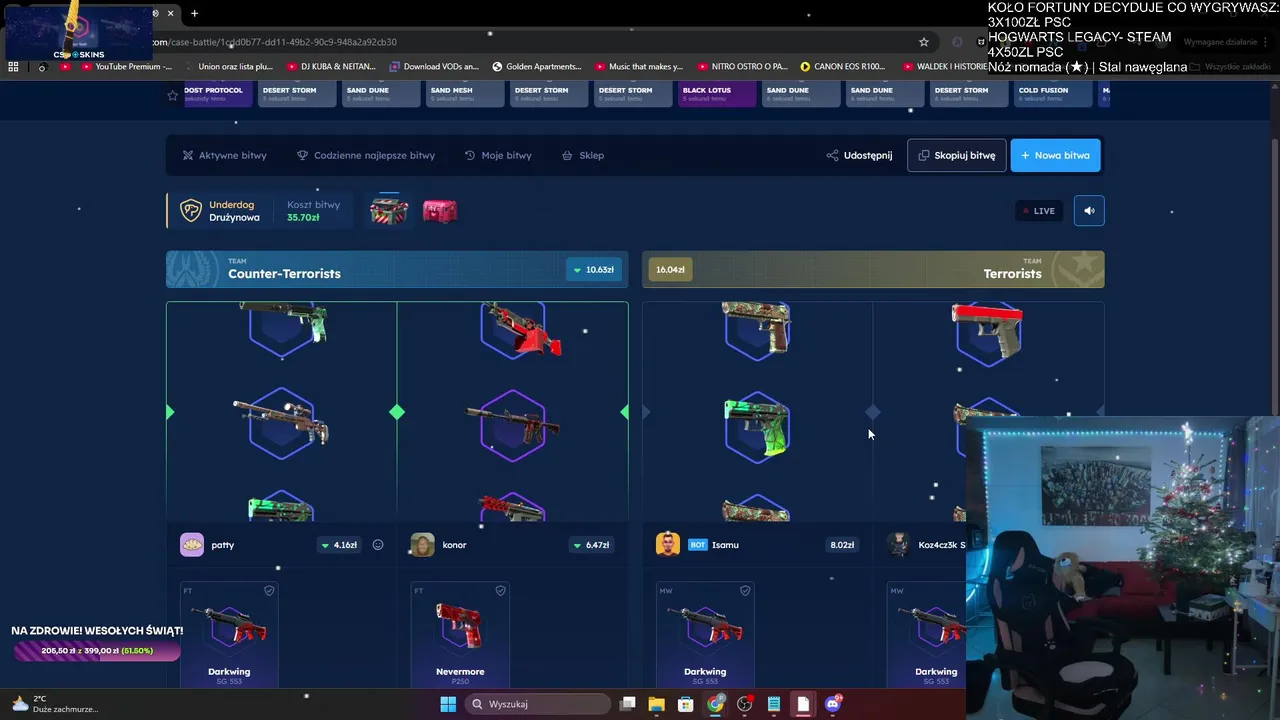Open the WALDEK I HISTORIE bookmark

click(x=945, y=67)
